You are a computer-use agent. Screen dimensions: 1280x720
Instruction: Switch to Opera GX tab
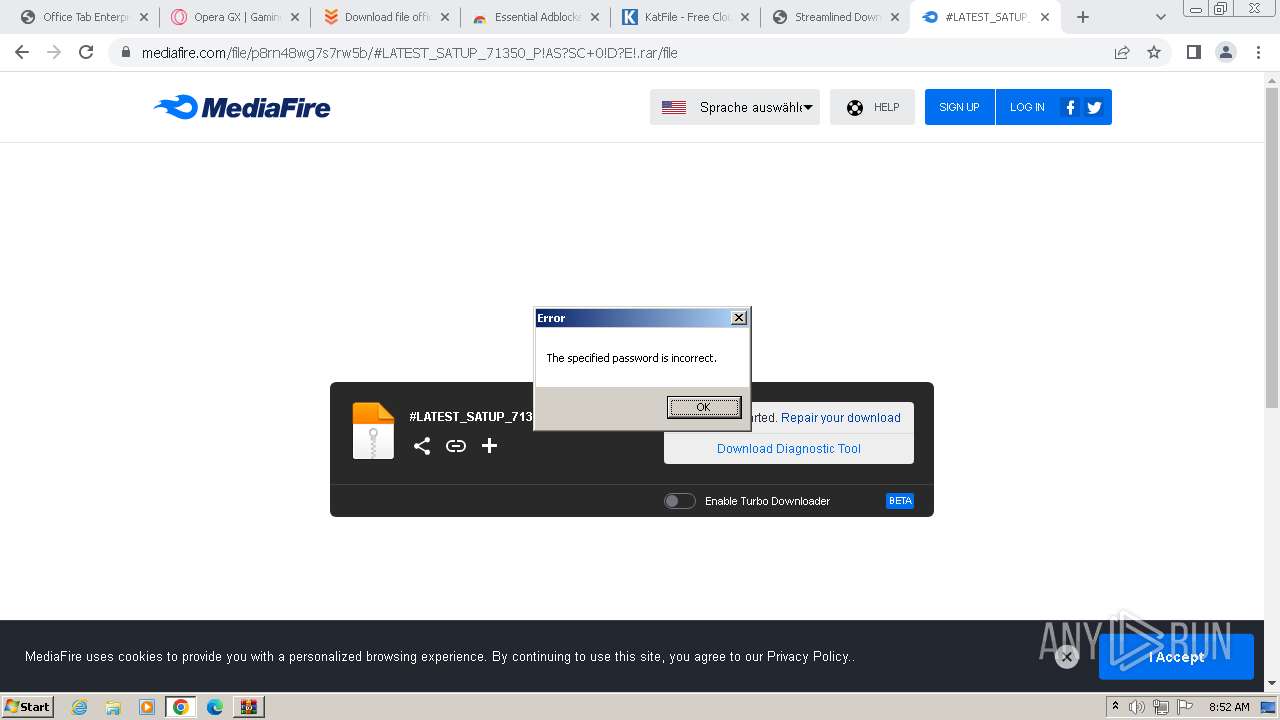235,17
